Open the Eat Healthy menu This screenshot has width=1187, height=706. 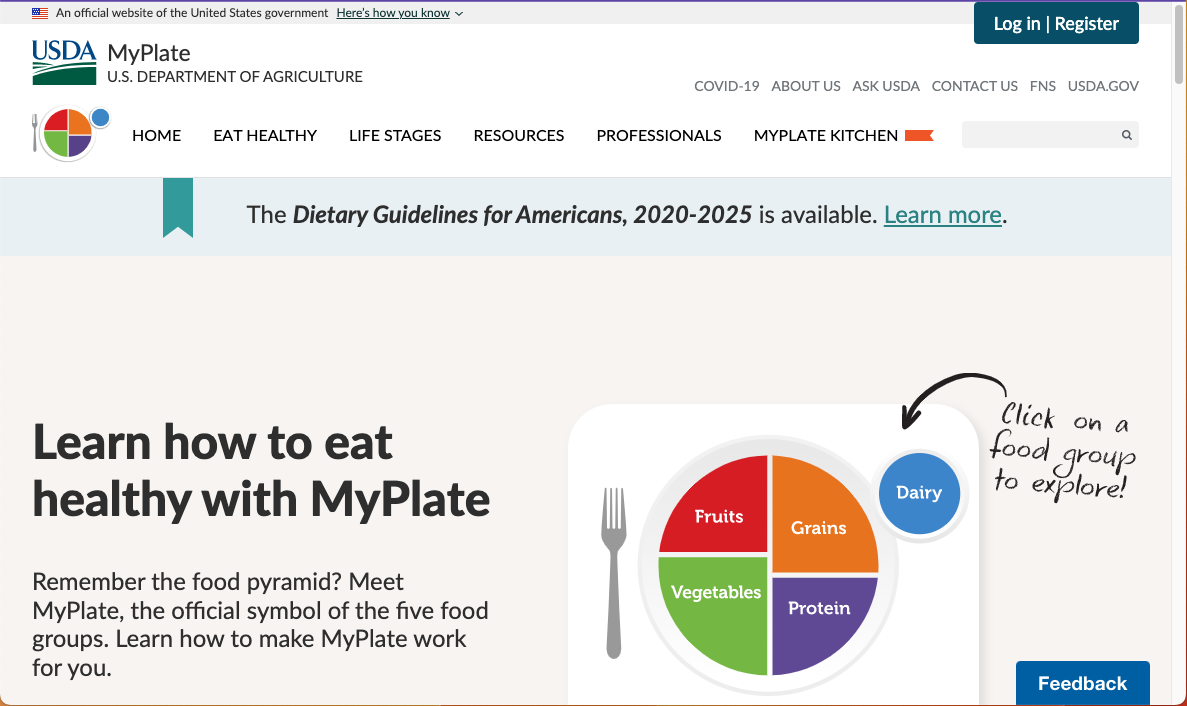pyautogui.click(x=265, y=135)
